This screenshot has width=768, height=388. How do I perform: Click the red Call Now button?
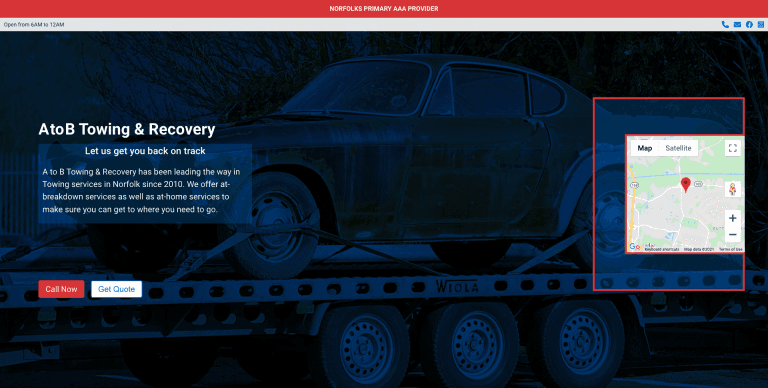[61, 289]
